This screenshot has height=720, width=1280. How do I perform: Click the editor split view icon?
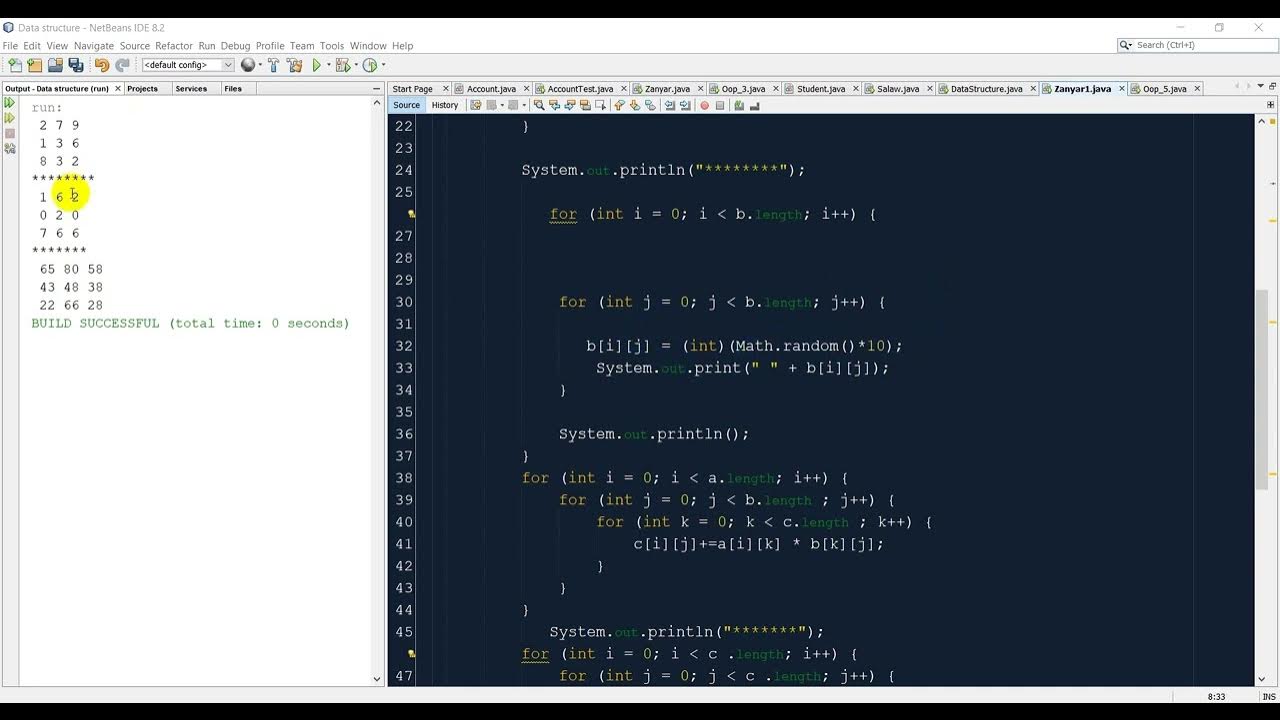click(1271, 105)
